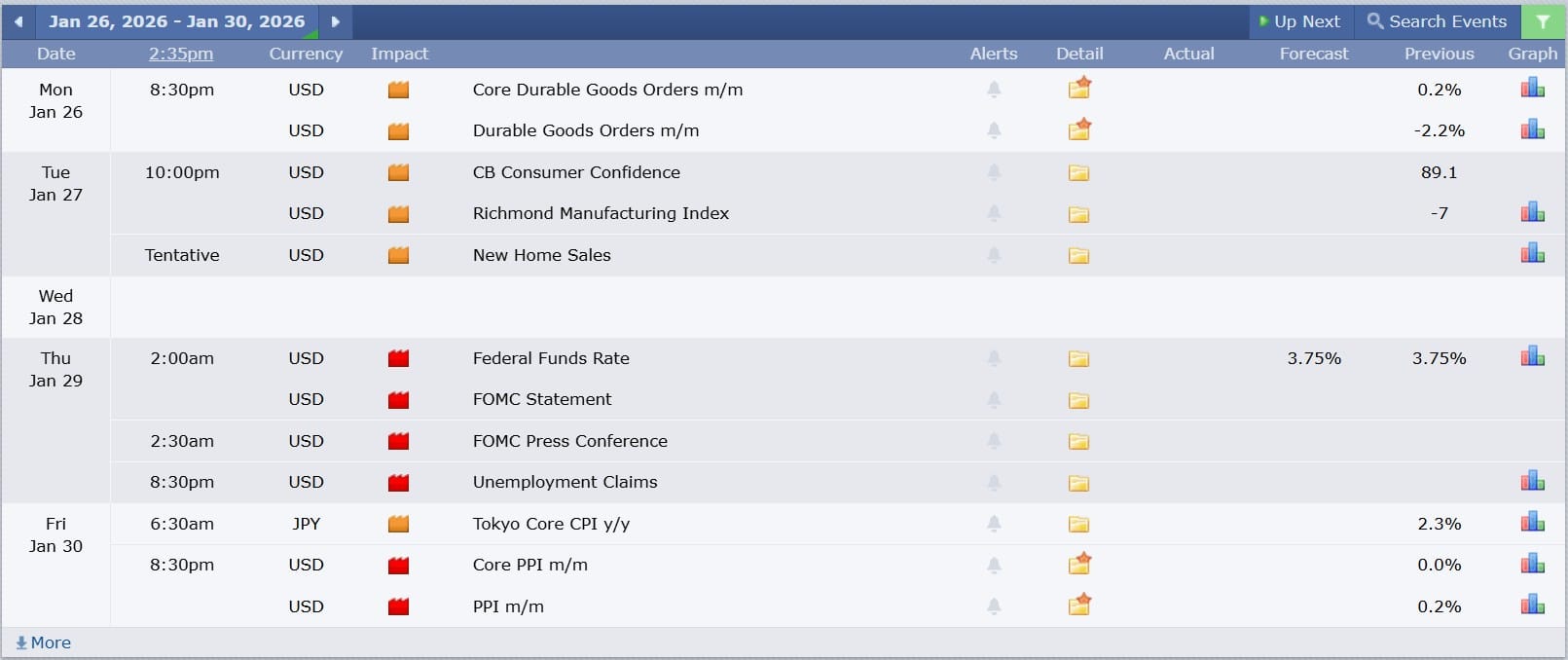Viewport: 1568px width, 660px height.
Task: View graph for Core PPI m/m
Action: (x=1532, y=564)
